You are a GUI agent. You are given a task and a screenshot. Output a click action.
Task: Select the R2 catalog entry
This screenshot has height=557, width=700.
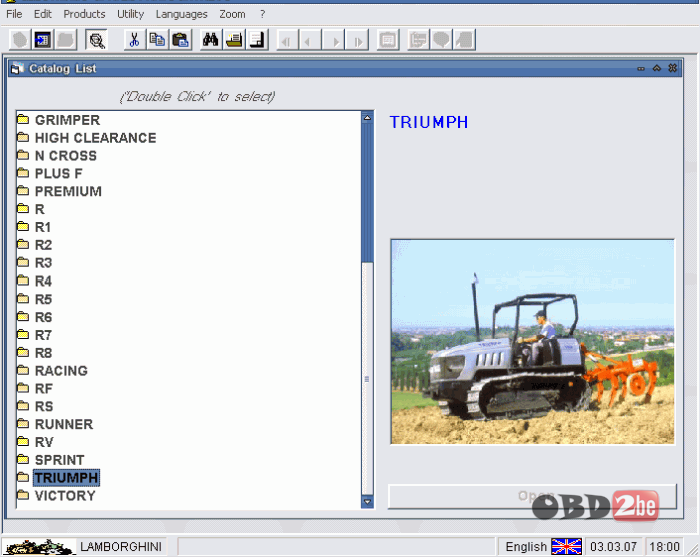pyautogui.click(x=43, y=245)
